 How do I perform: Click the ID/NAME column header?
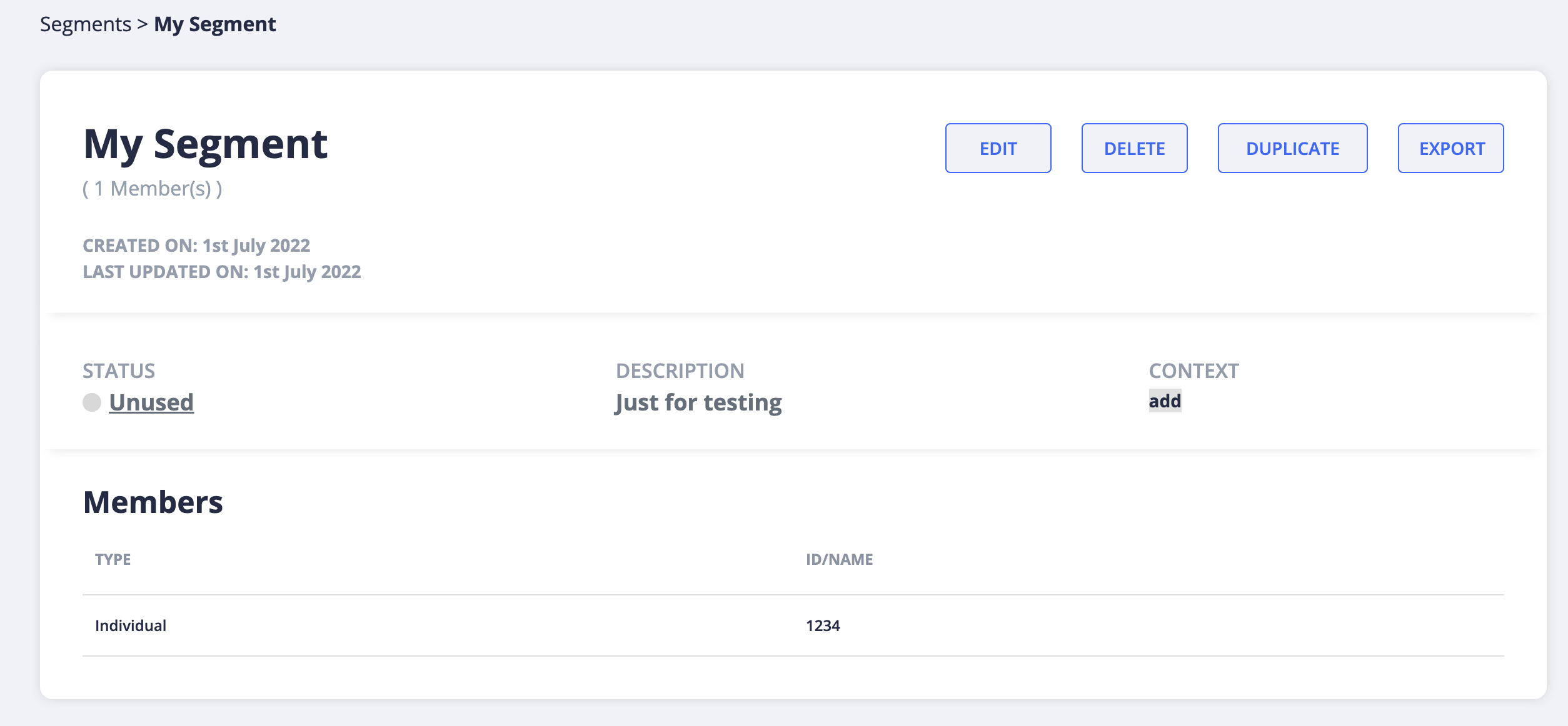point(839,559)
